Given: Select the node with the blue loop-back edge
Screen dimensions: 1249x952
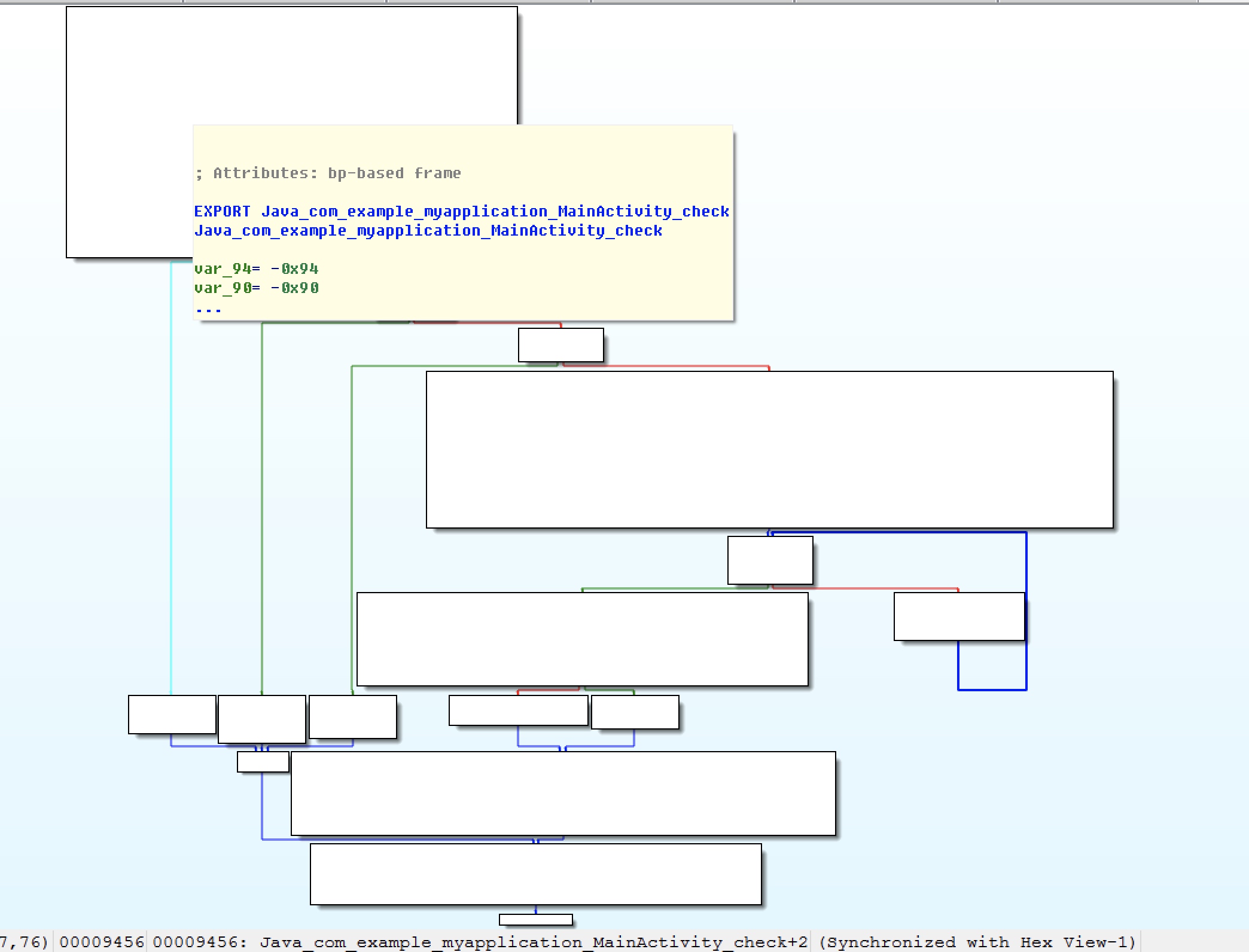Looking at the screenshot, I should 959,617.
